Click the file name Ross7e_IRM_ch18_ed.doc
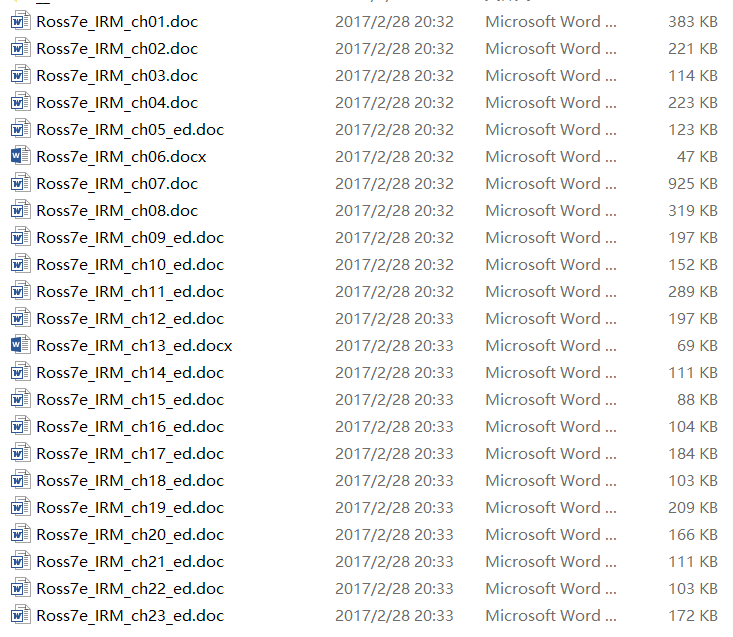733x637 pixels. (130, 481)
